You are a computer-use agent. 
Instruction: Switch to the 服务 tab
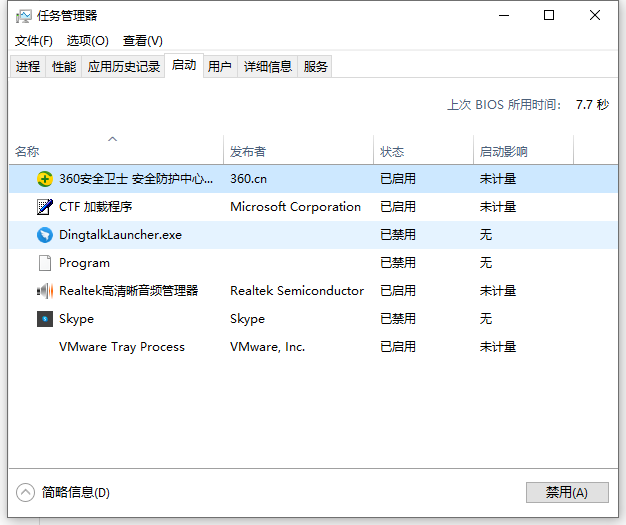click(315, 66)
